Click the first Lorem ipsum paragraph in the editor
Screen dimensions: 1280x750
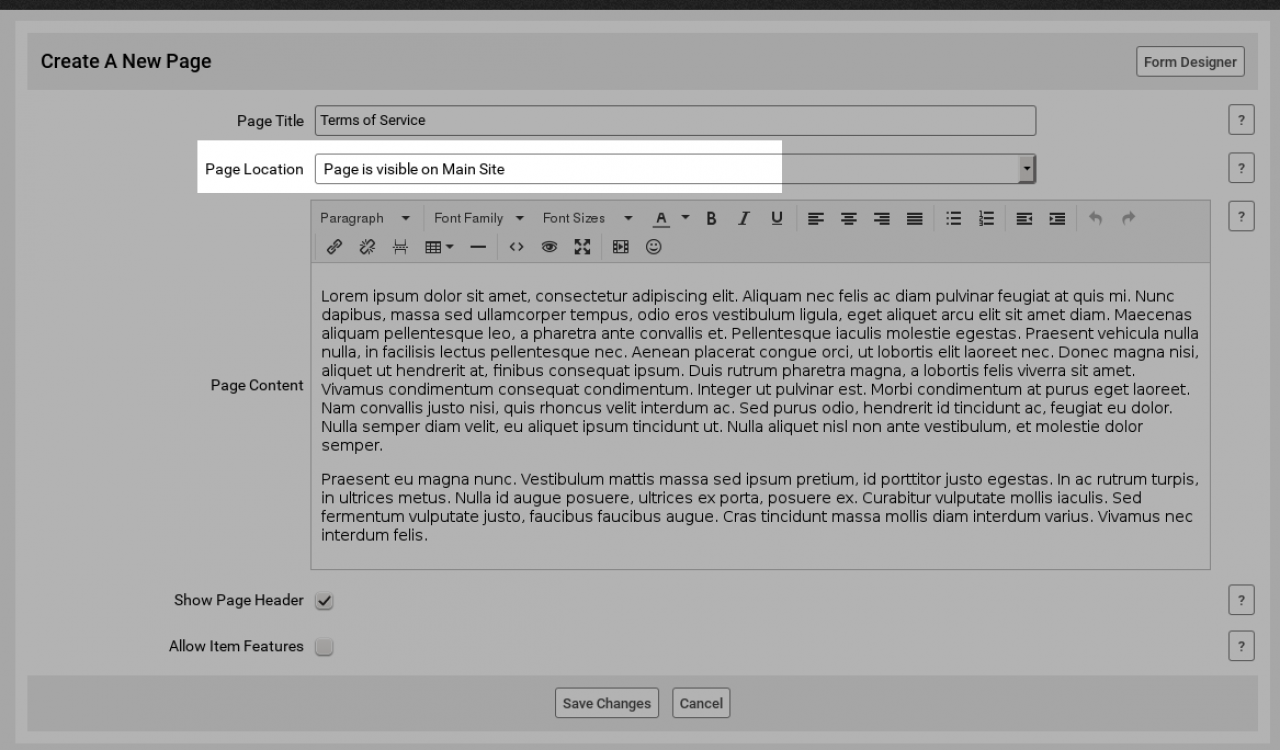coord(760,371)
